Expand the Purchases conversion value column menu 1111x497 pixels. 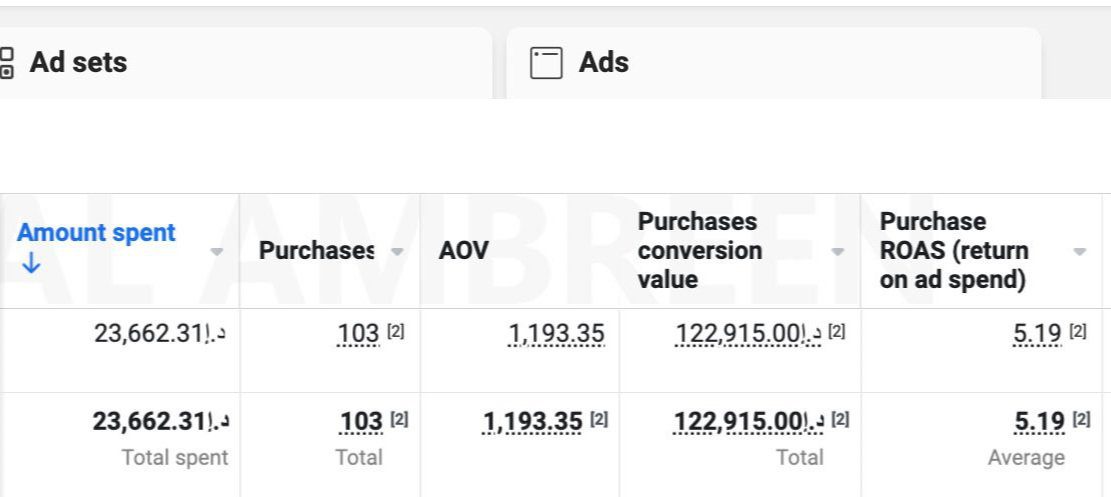[x=837, y=251]
